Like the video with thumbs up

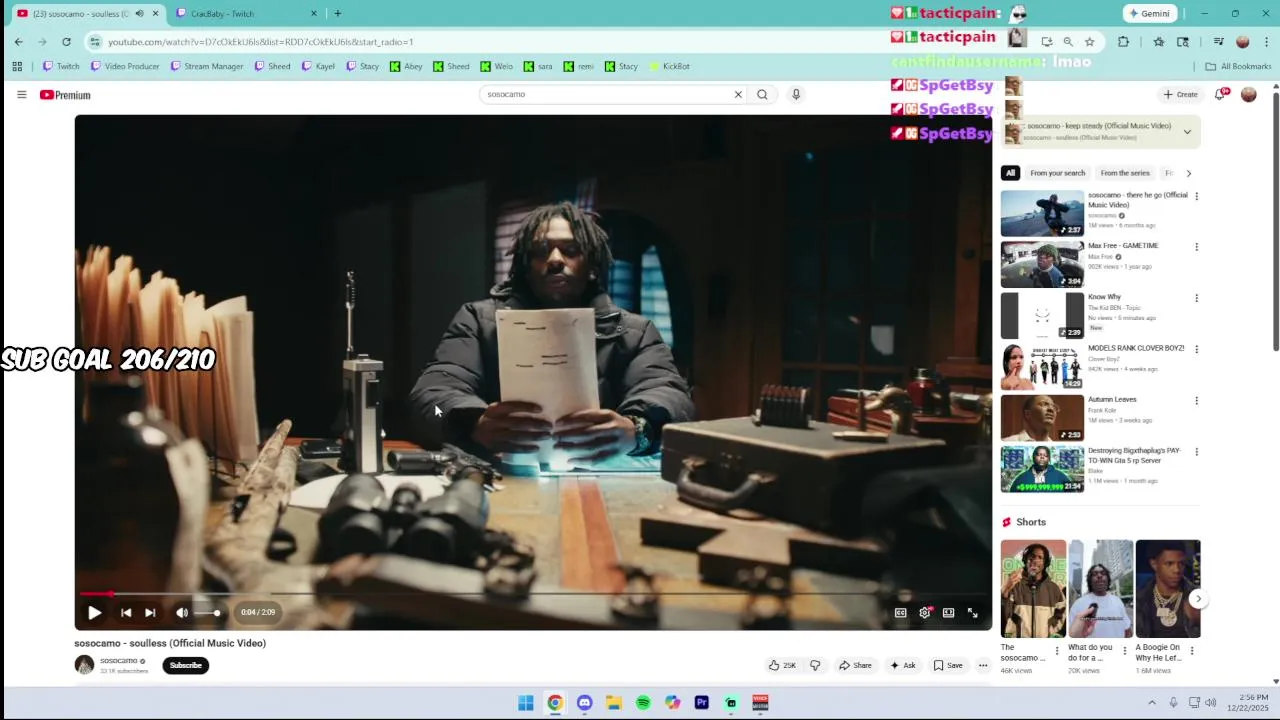pos(782,665)
